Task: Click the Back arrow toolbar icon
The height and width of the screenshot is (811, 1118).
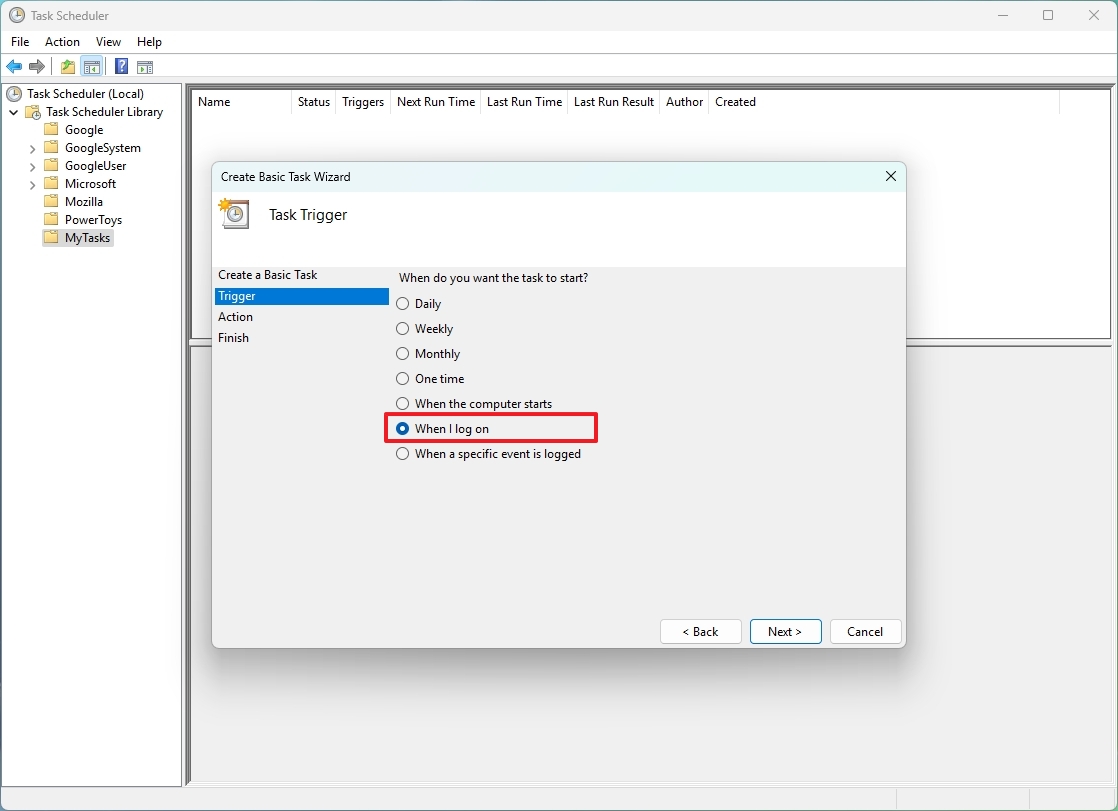Action: [x=14, y=67]
